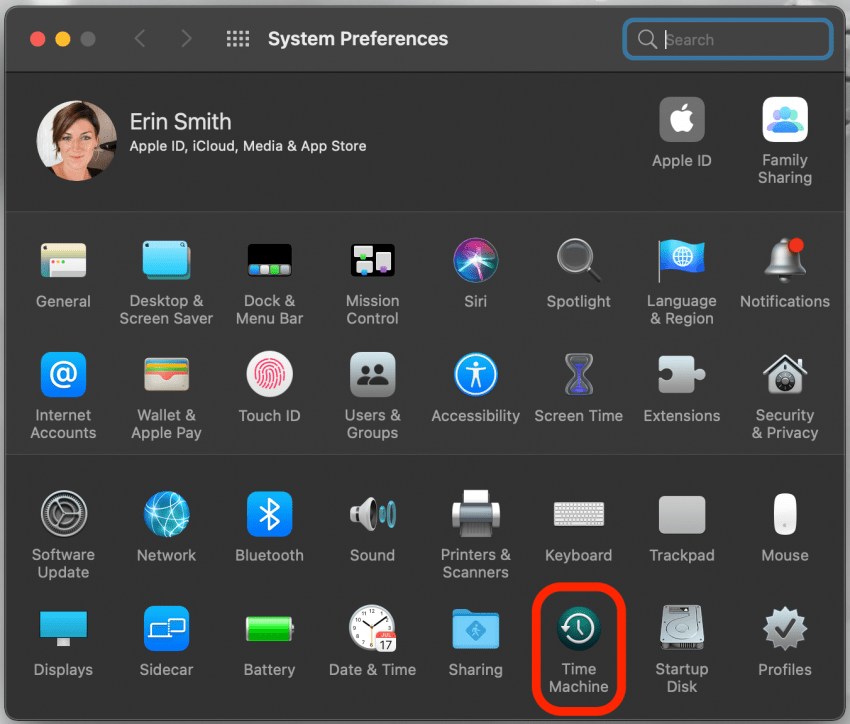
Task: Open the Siri preference pane
Action: point(475,260)
